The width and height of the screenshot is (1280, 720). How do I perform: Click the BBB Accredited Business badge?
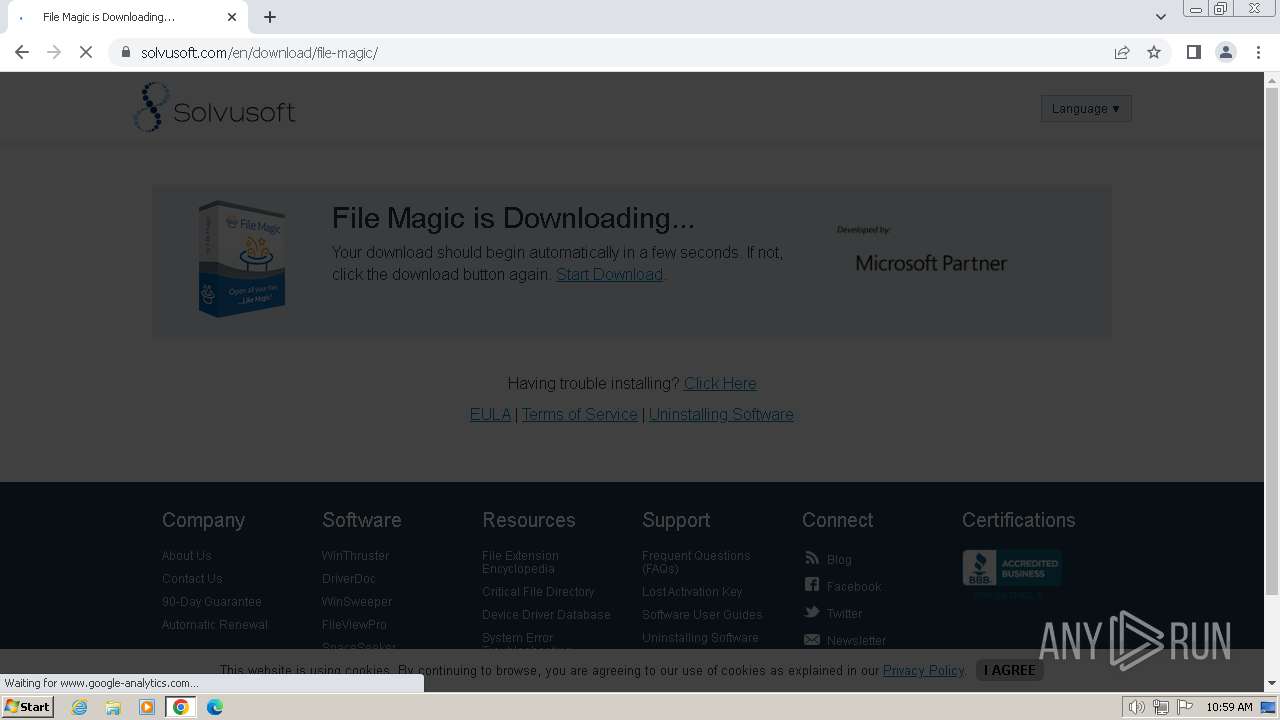[x=1012, y=569]
